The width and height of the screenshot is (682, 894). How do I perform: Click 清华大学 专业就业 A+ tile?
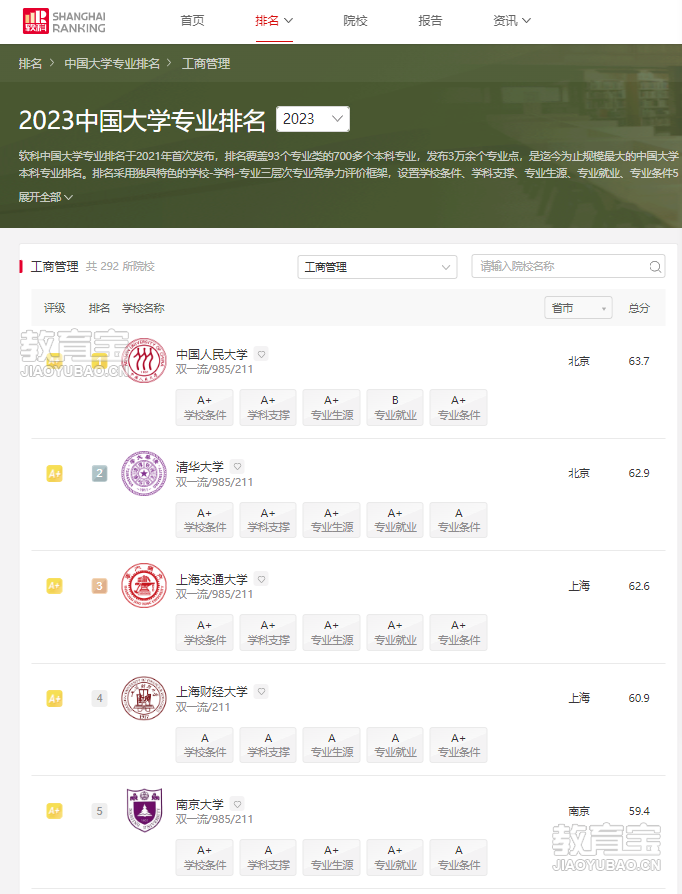[x=395, y=520]
